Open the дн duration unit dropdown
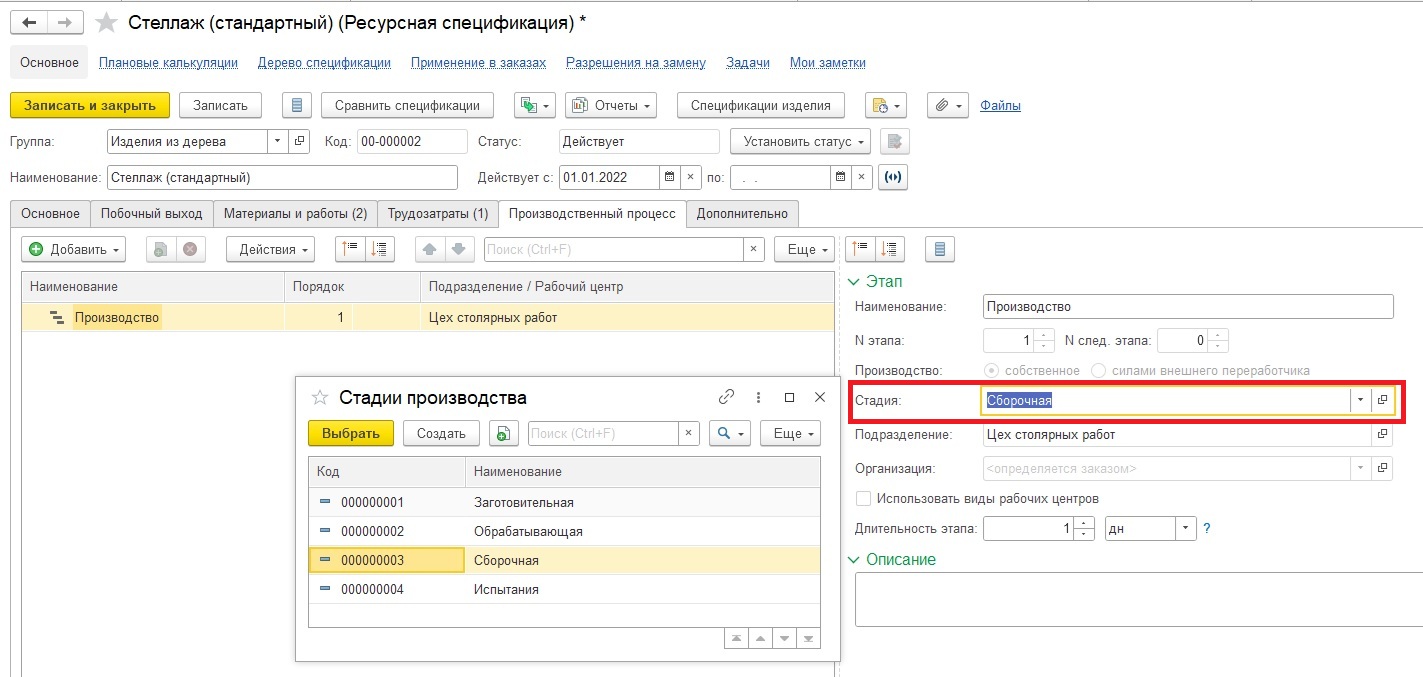Image resolution: width=1423 pixels, height=677 pixels. pos(1186,529)
